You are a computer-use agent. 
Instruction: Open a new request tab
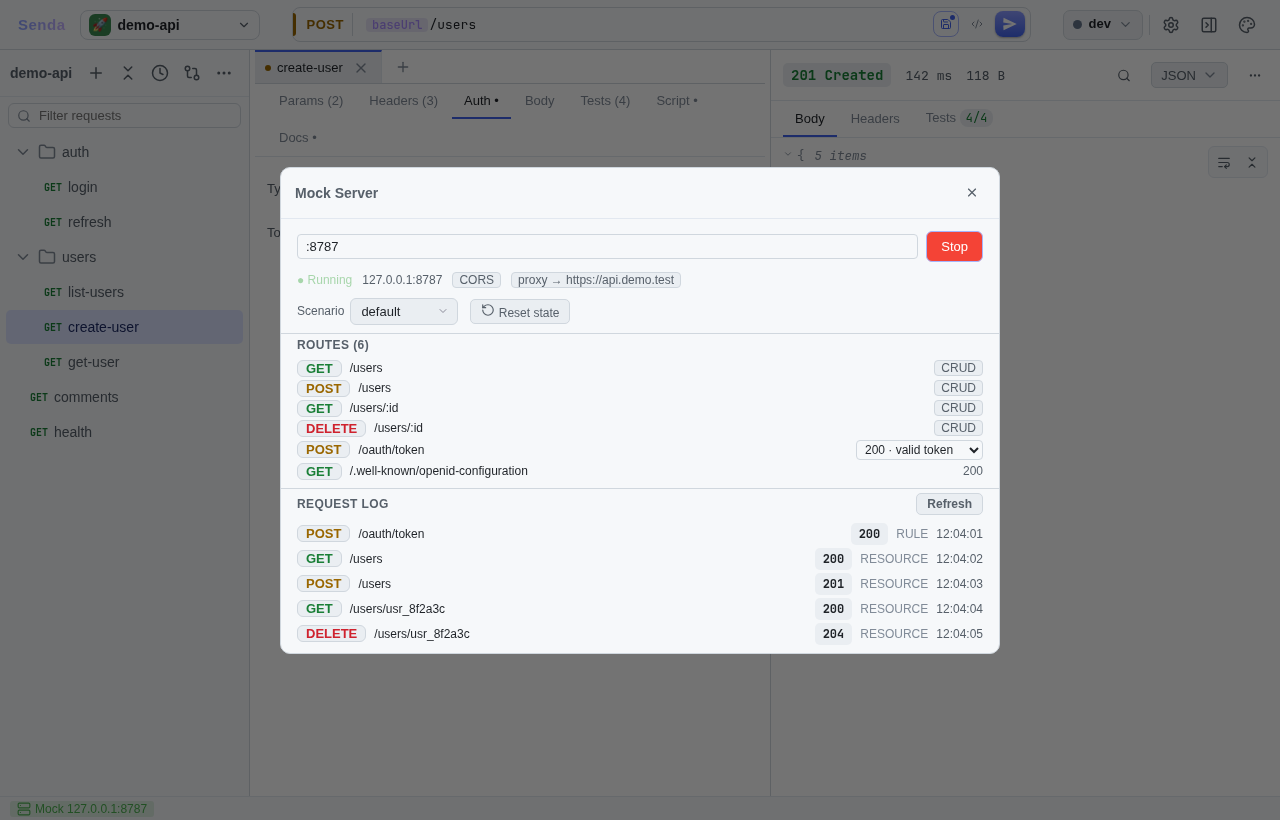pos(403,67)
